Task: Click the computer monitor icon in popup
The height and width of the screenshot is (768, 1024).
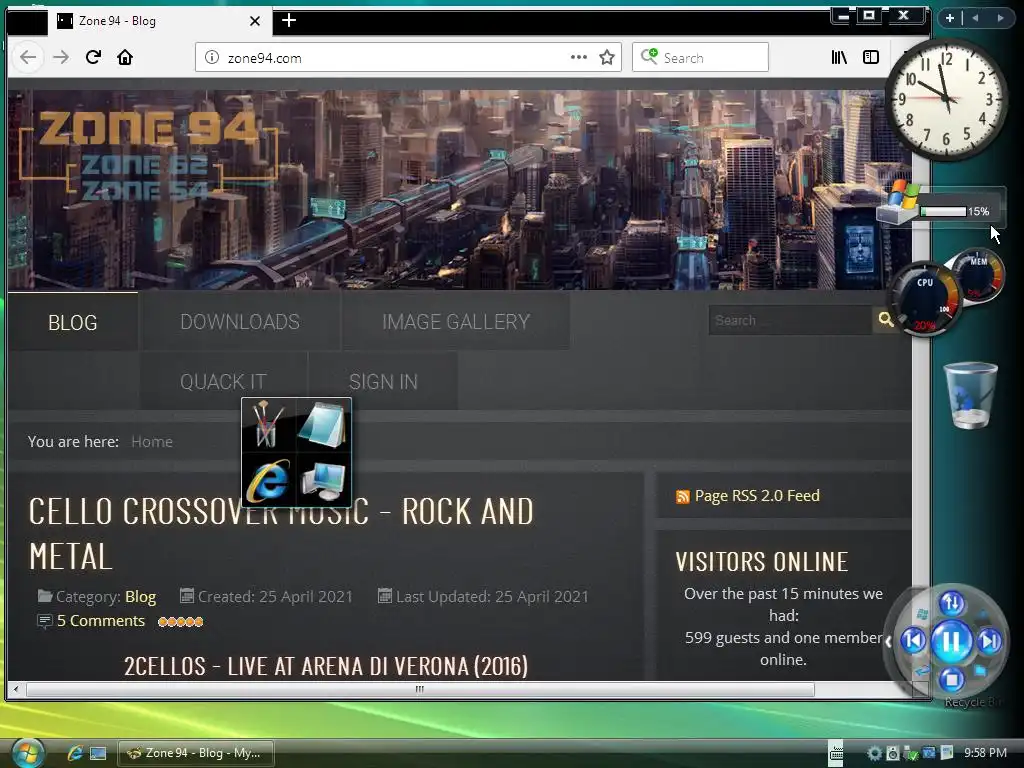Action: coord(323,480)
